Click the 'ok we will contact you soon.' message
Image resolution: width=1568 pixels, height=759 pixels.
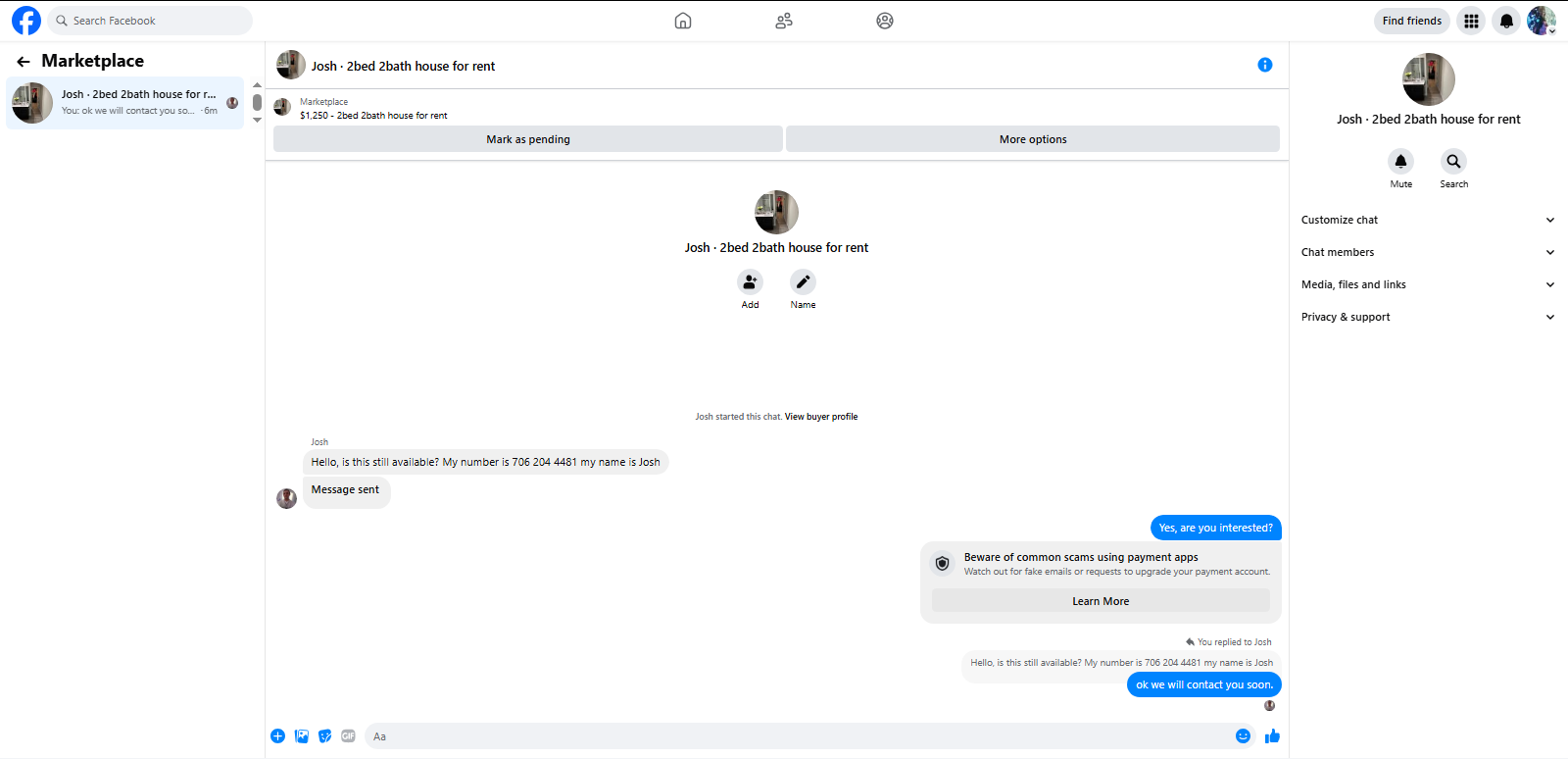(1204, 684)
